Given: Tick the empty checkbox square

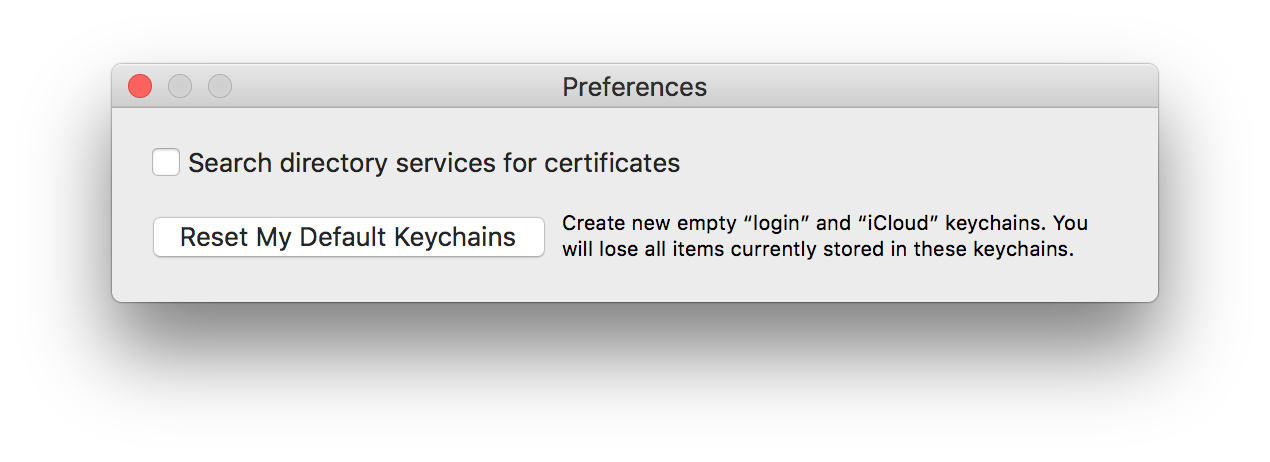Looking at the screenshot, I should 166,162.
